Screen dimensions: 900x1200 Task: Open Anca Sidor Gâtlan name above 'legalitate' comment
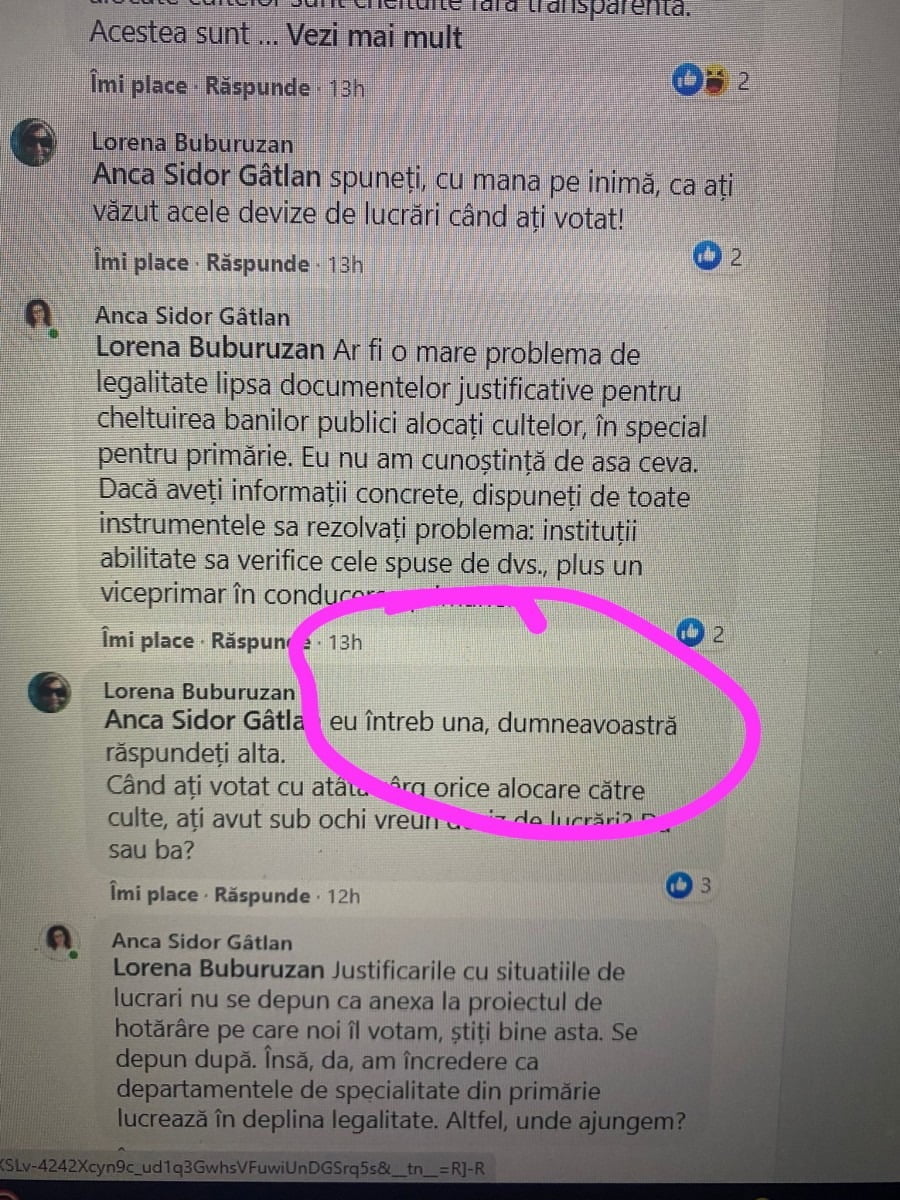click(193, 317)
